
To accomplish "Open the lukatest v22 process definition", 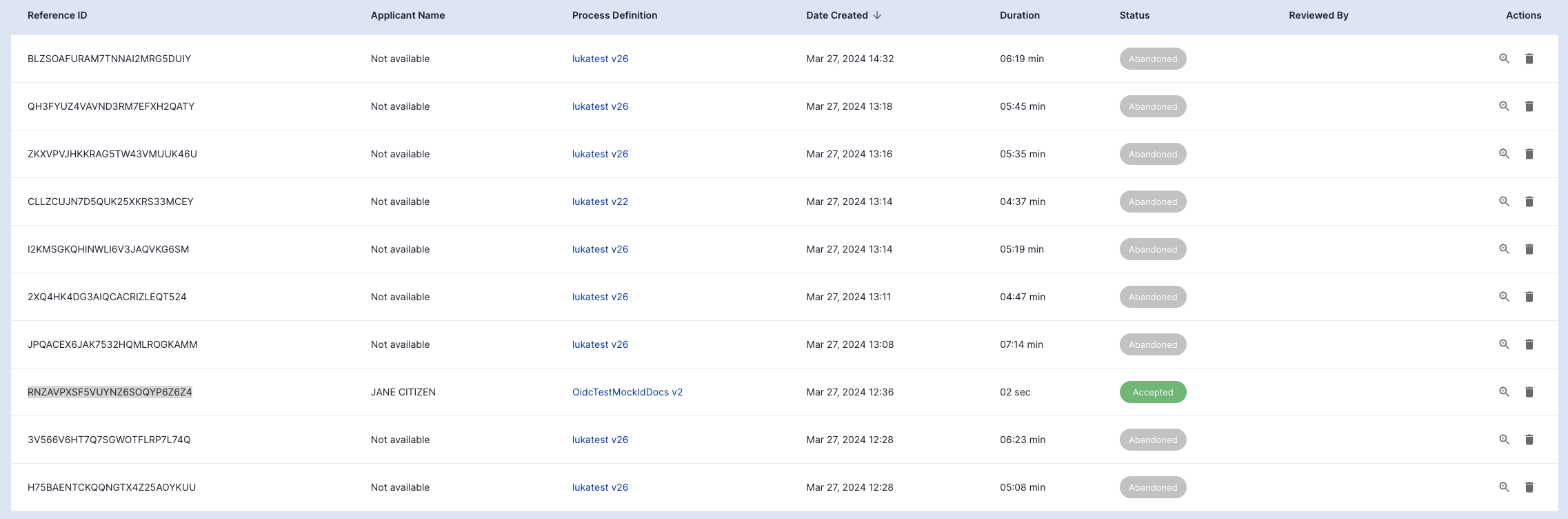I will (600, 202).
